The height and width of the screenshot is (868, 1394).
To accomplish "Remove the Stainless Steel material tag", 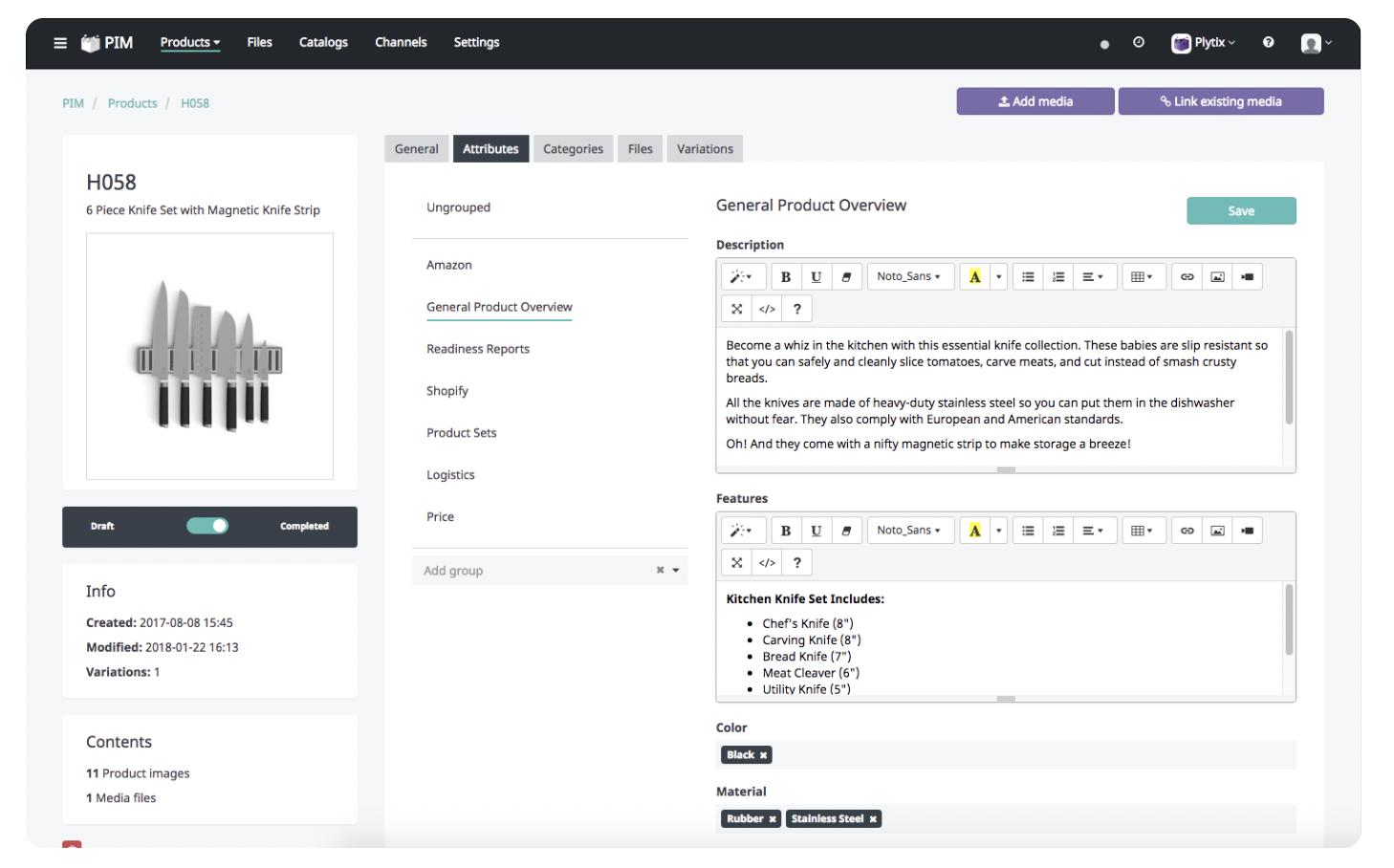I will click(x=872, y=819).
